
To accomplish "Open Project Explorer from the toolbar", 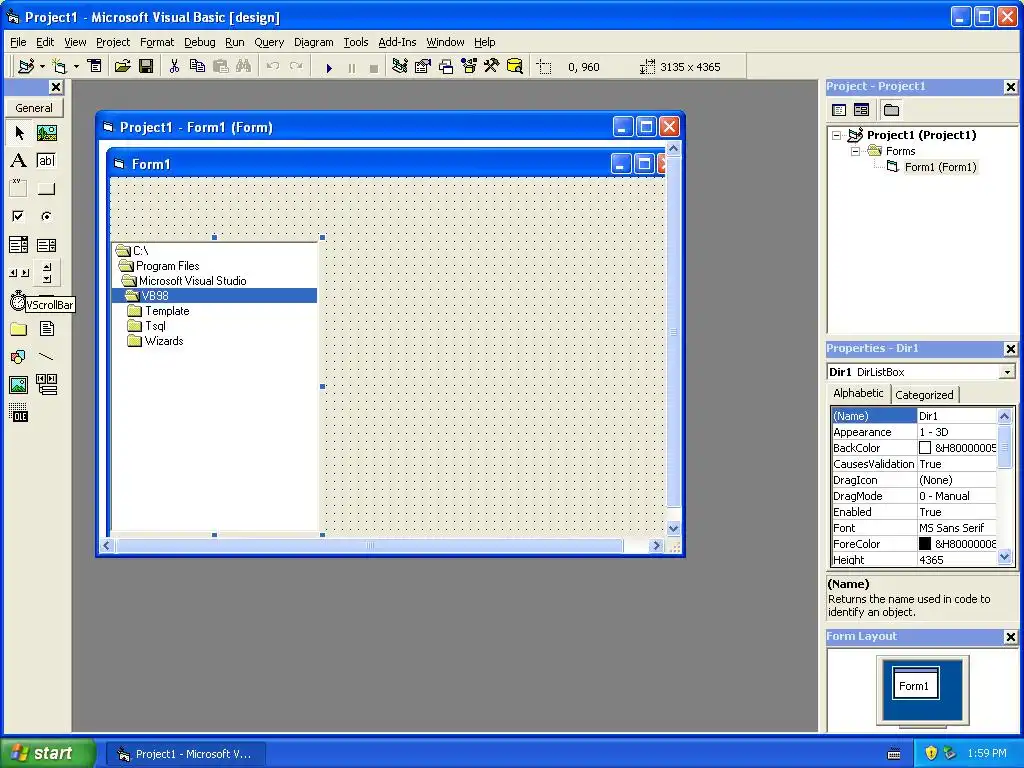I will 400,66.
